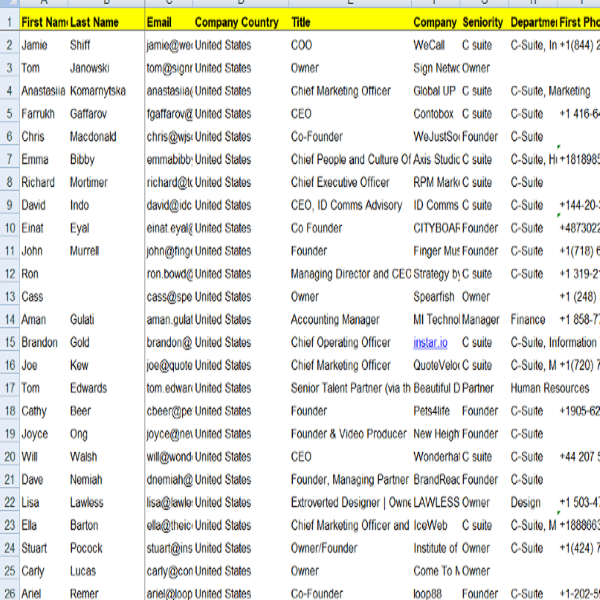This screenshot has height=600, width=600.
Task: Click the cell containing Lawless
Action: click(x=106, y=502)
